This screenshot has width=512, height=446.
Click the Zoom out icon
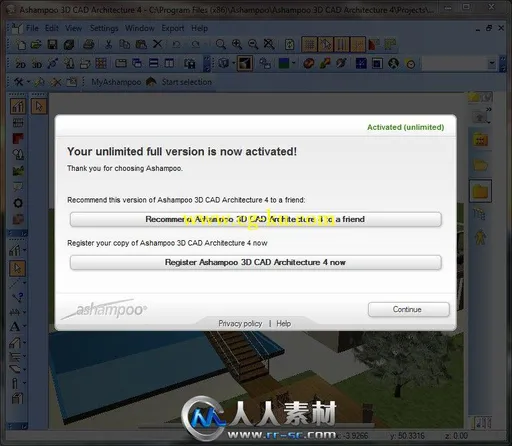(x=253, y=44)
